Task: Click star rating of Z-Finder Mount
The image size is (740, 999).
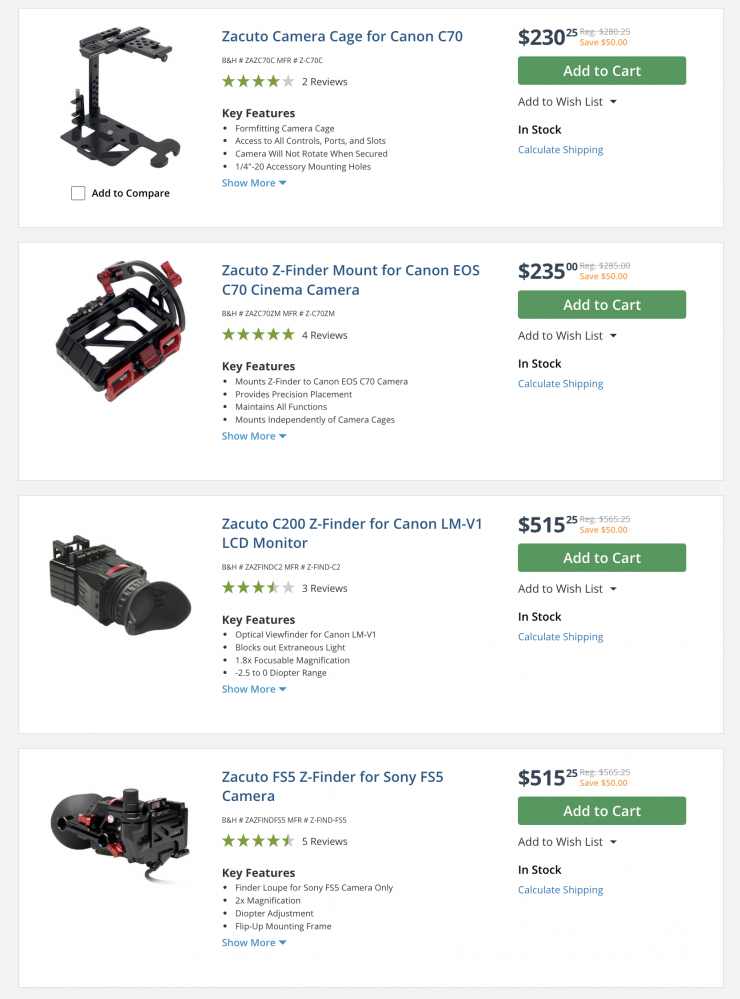Action: coord(258,335)
